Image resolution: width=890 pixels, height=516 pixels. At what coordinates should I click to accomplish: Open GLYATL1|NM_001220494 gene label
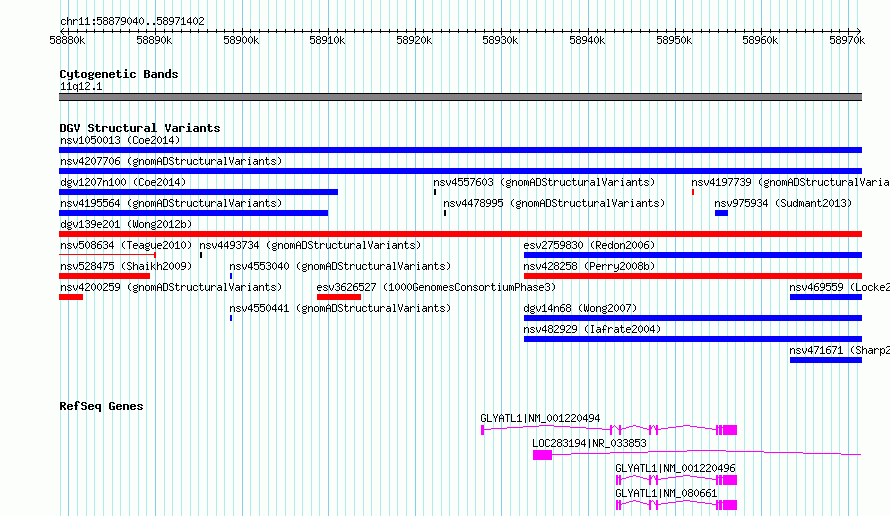(x=540, y=418)
